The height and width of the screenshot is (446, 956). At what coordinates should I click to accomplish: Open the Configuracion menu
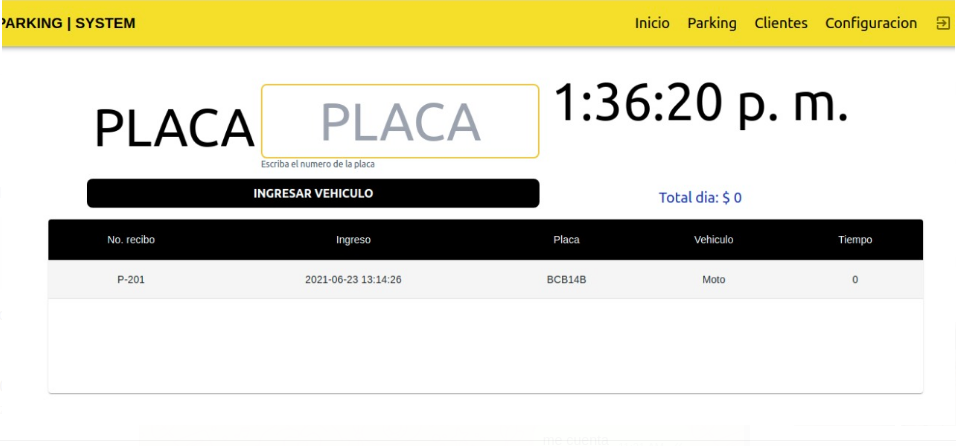871,23
